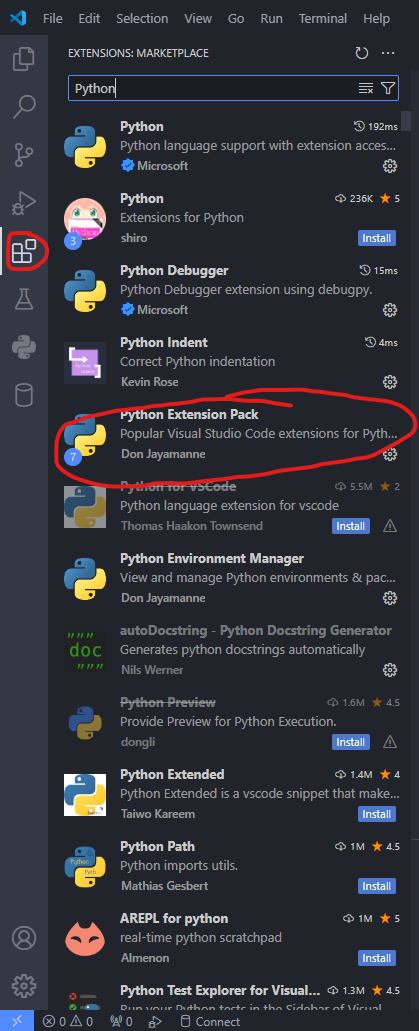Image resolution: width=419 pixels, height=1031 pixels.
Task: Open the File menu
Action: point(53,19)
